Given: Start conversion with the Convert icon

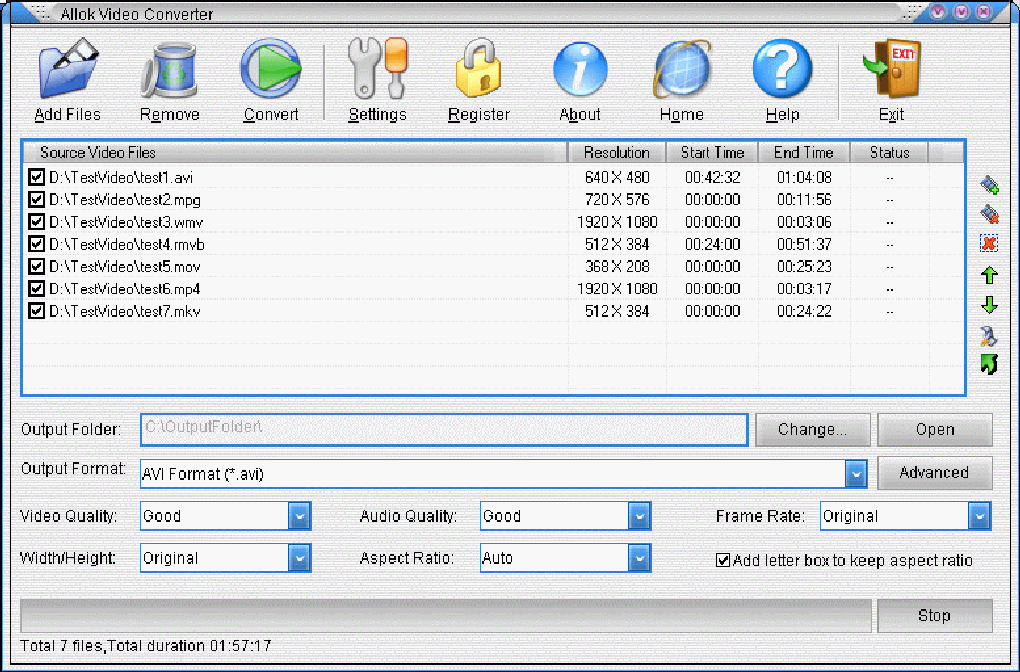Looking at the screenshot, I should click(271, 68).
